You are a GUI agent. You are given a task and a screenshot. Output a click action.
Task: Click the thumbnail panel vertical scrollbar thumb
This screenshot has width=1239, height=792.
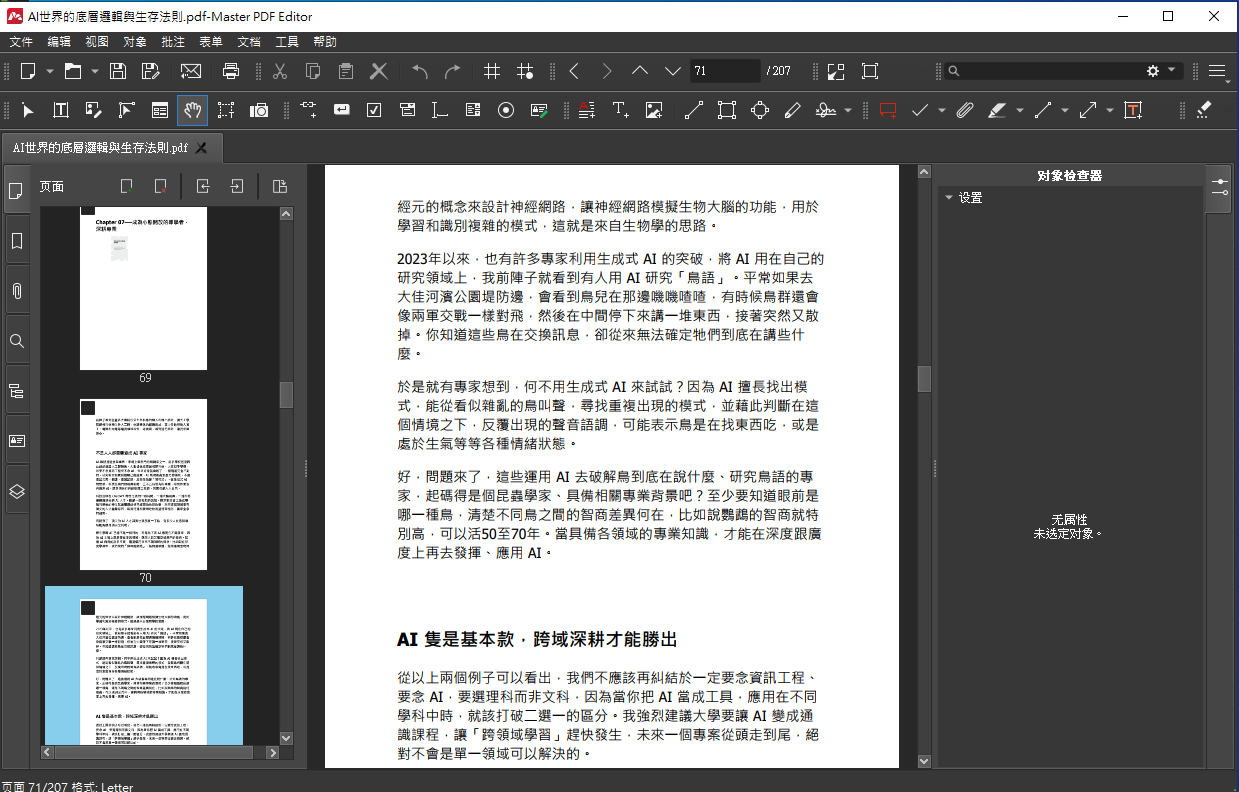(286, 395)
